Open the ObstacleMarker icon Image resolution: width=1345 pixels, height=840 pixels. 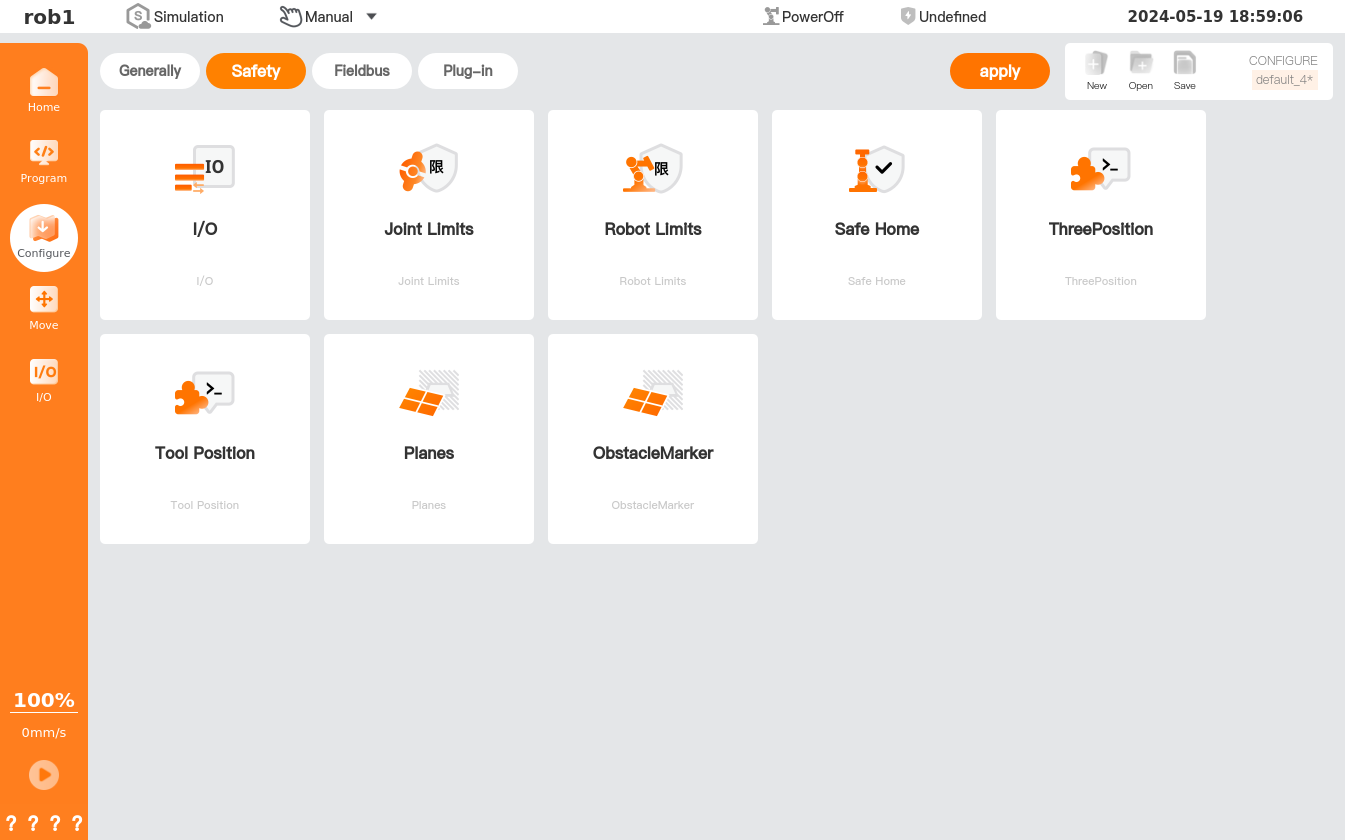pos(653,393)
